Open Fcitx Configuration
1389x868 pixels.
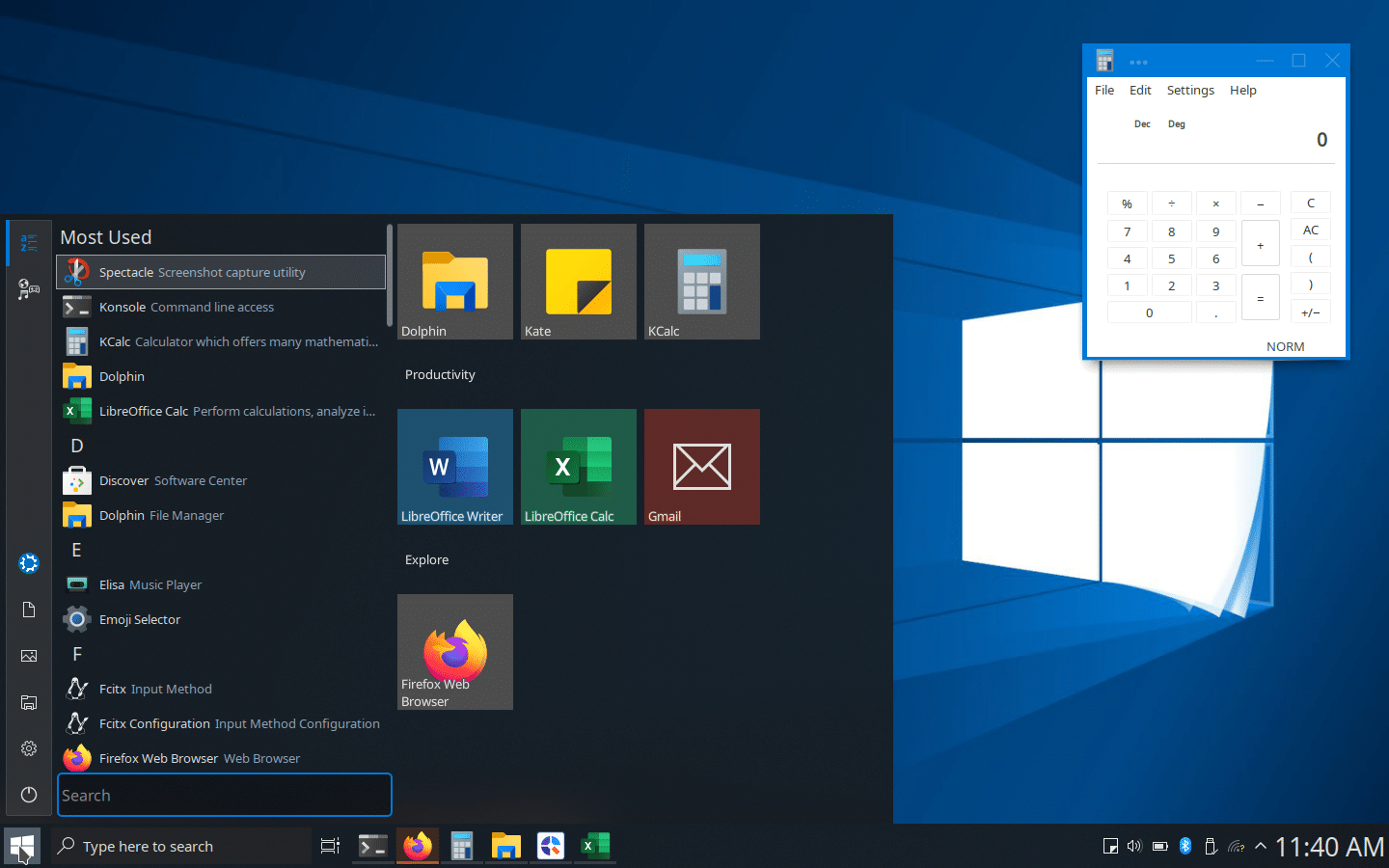(x=221, y=723)
